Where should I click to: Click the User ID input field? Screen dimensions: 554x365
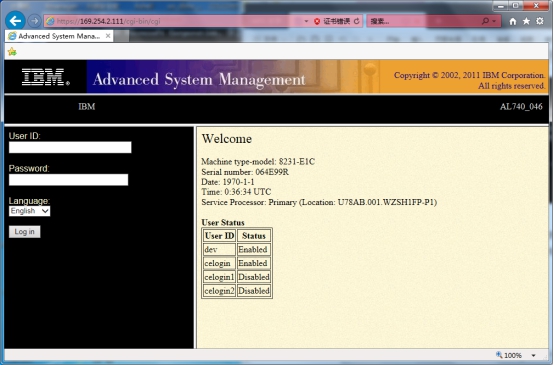pos(70,147)
